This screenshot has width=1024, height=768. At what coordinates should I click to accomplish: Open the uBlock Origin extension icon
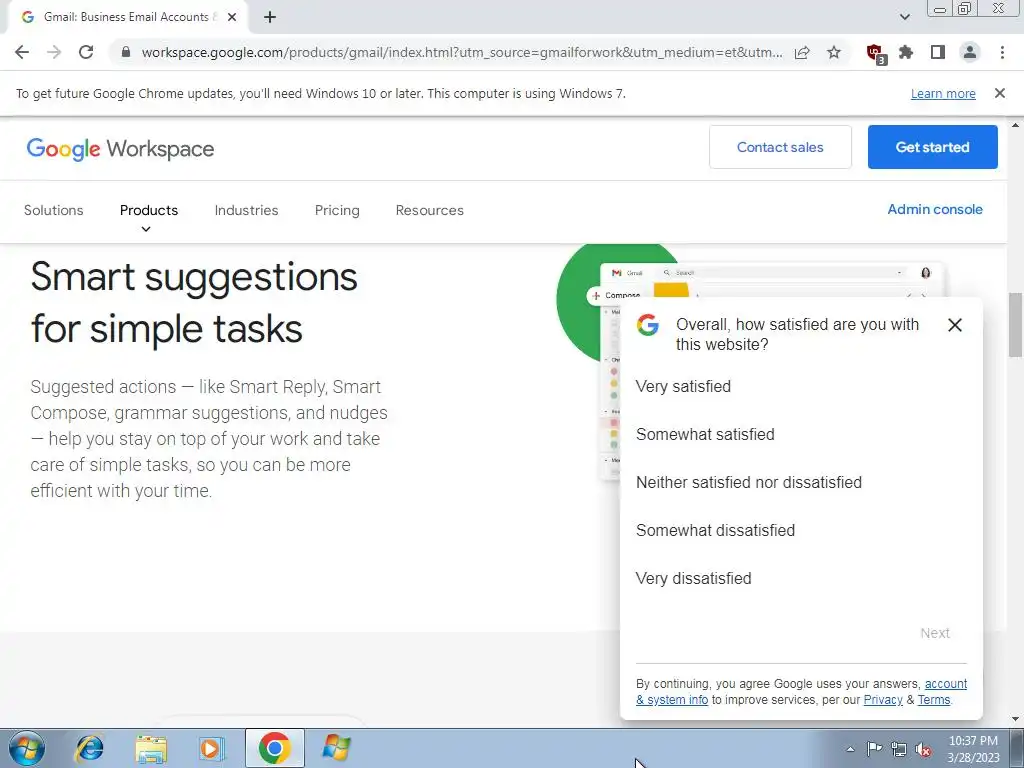(876, 54)
